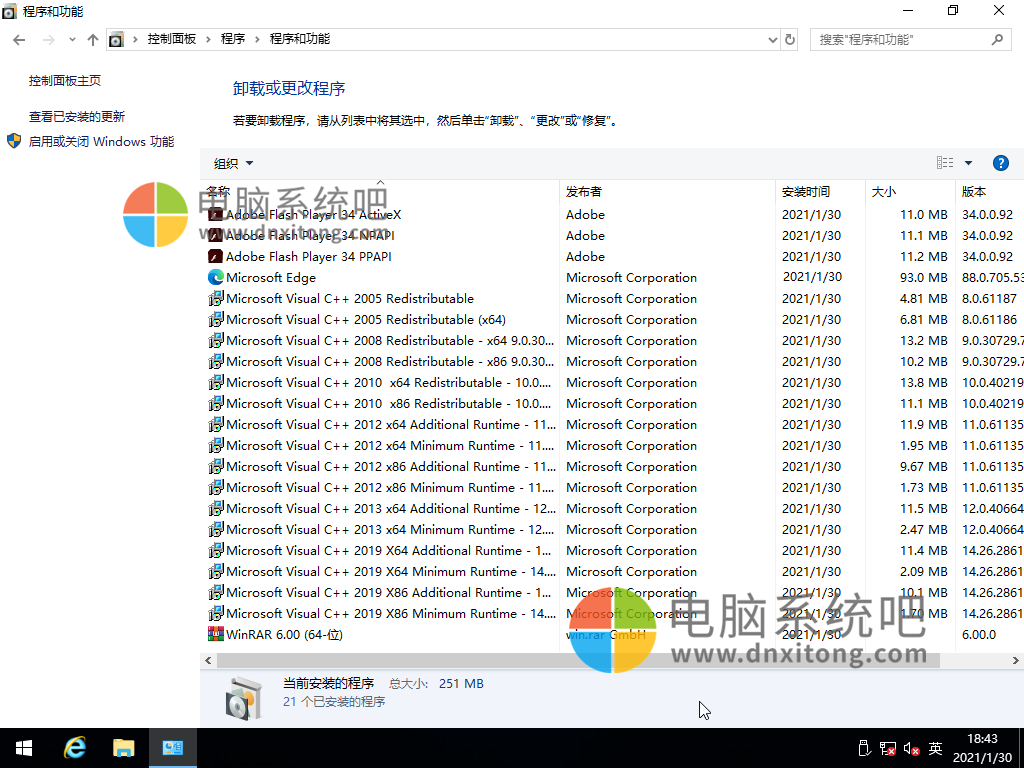The image size is (1024, 768).
Task: Refresh the list with the address bar refresh icon
Action: click(x=791, y=41)
